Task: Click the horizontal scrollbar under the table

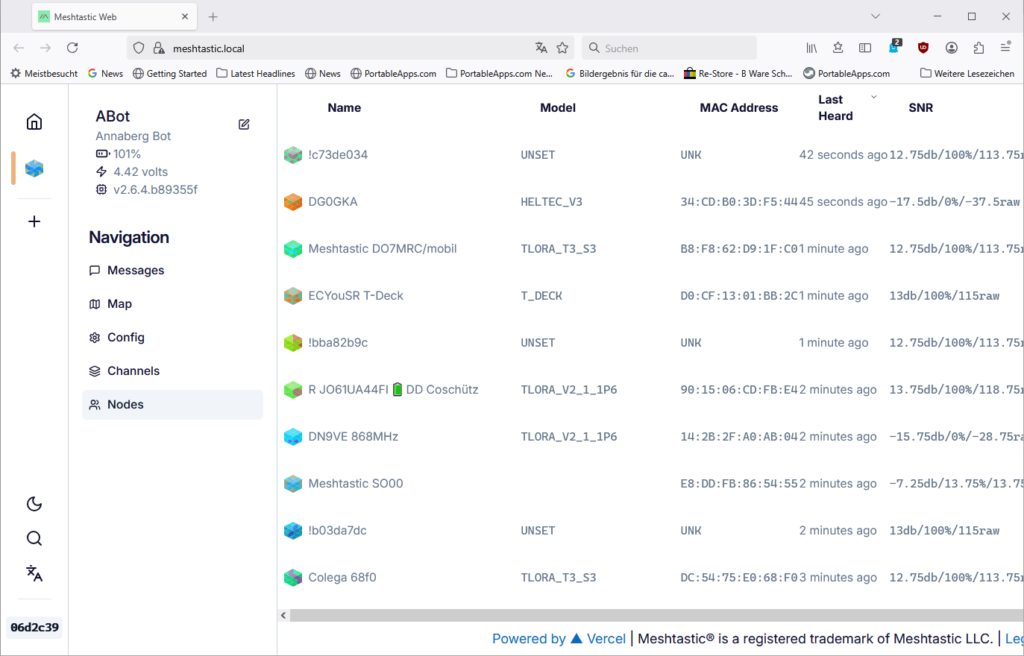Action: pos(640,616)
